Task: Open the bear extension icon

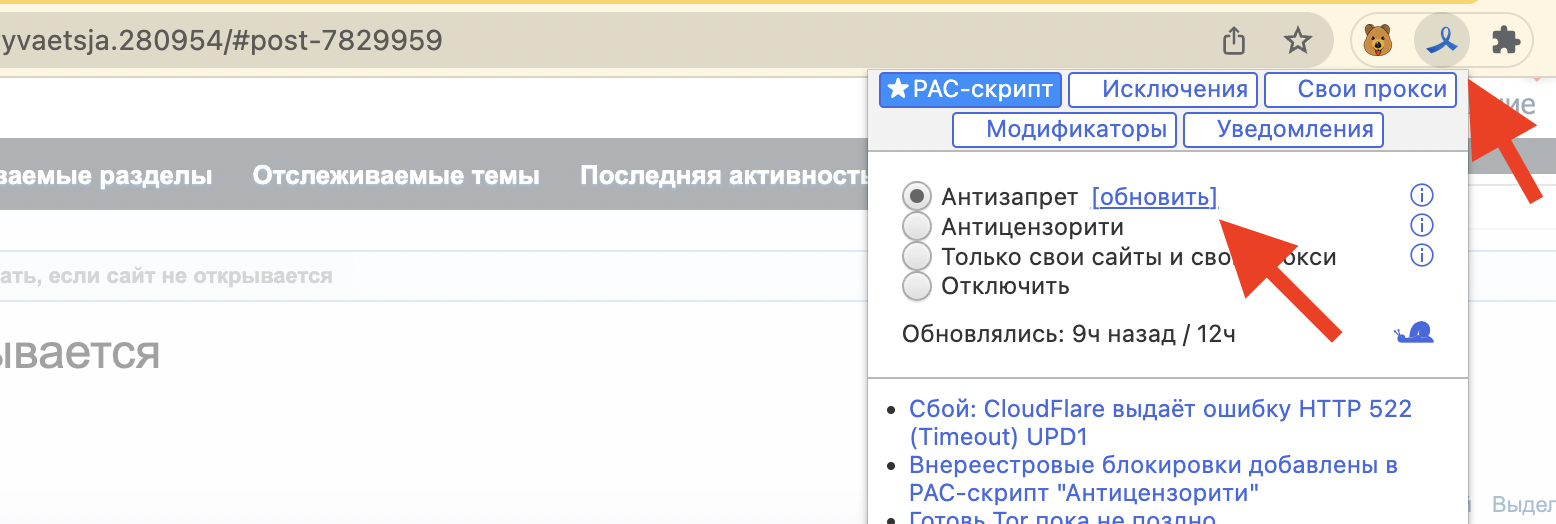Action: pyautogui.click(x=1378, y=41)
